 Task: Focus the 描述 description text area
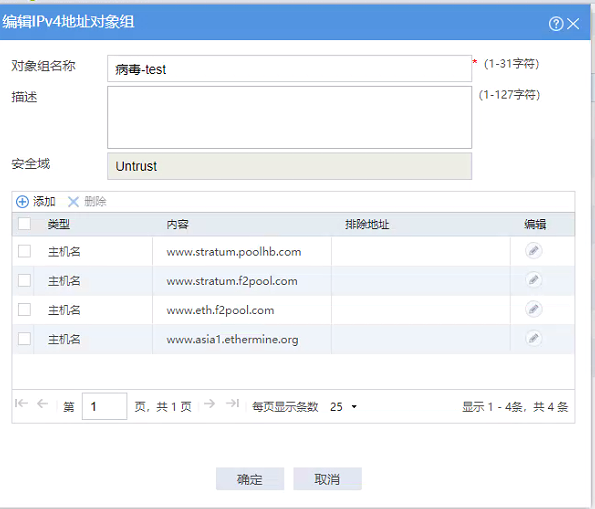point(290,117)
